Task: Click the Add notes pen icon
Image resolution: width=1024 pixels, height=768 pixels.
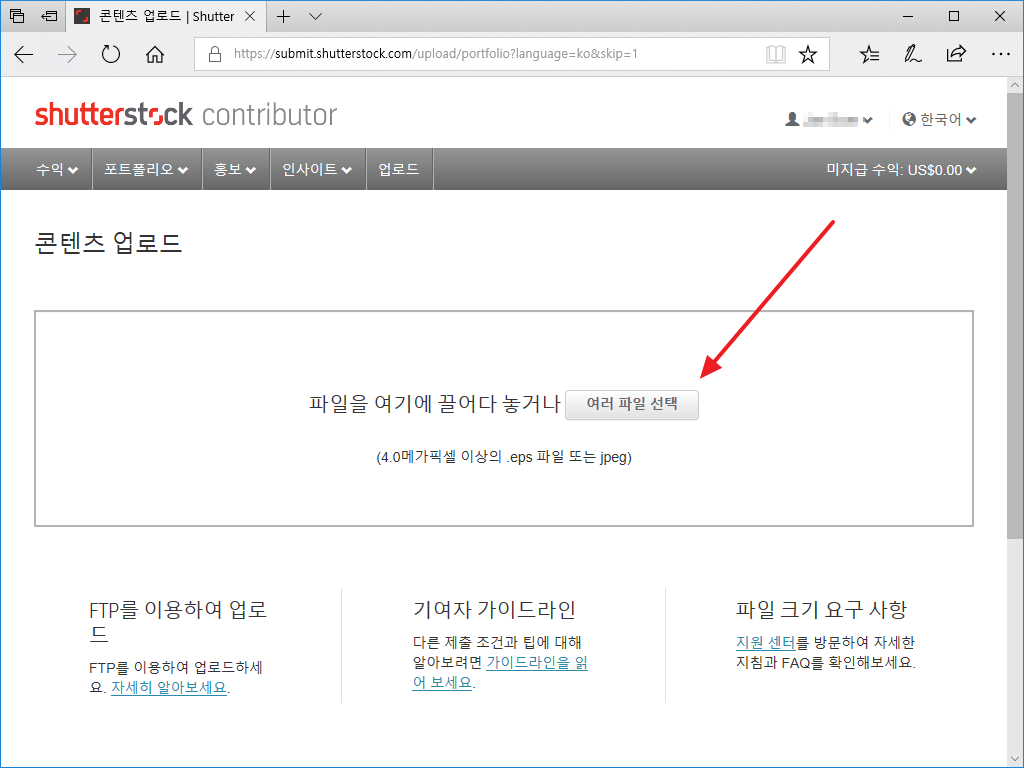Action: click(x=913, y=54)
